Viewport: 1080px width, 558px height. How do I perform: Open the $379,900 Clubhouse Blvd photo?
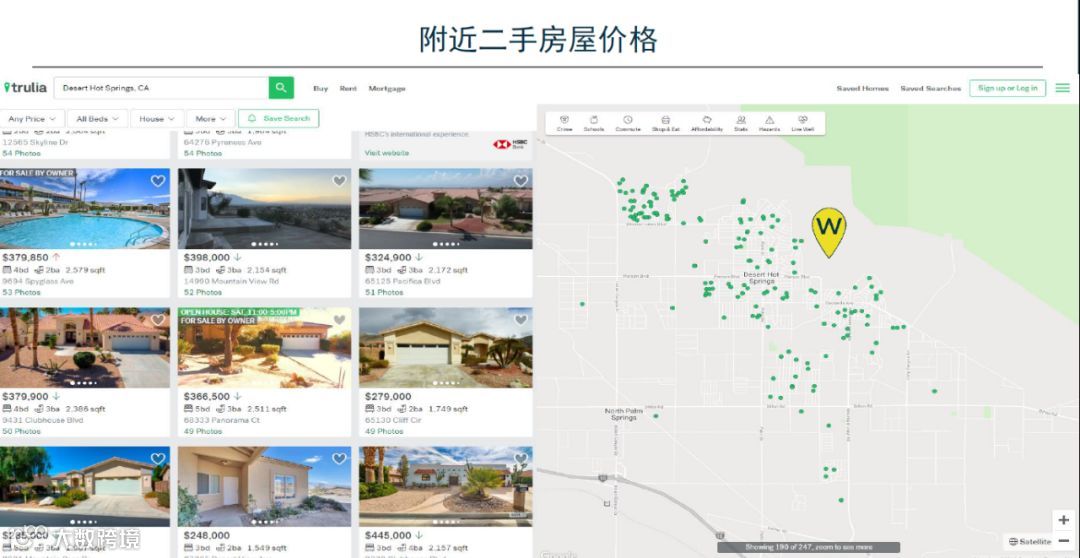(x=84, y=348)
